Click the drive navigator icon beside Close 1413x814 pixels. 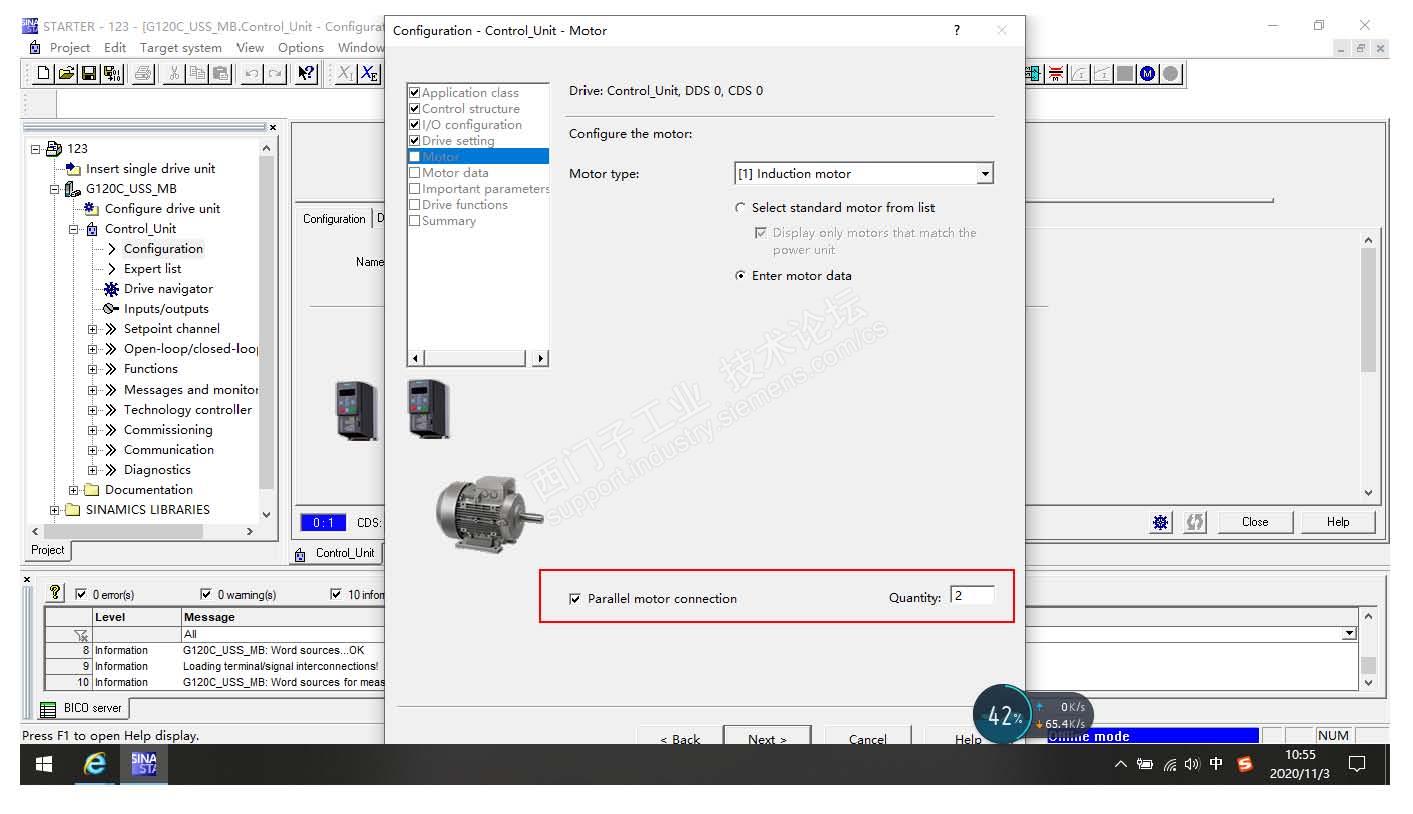pos(1161,522)
